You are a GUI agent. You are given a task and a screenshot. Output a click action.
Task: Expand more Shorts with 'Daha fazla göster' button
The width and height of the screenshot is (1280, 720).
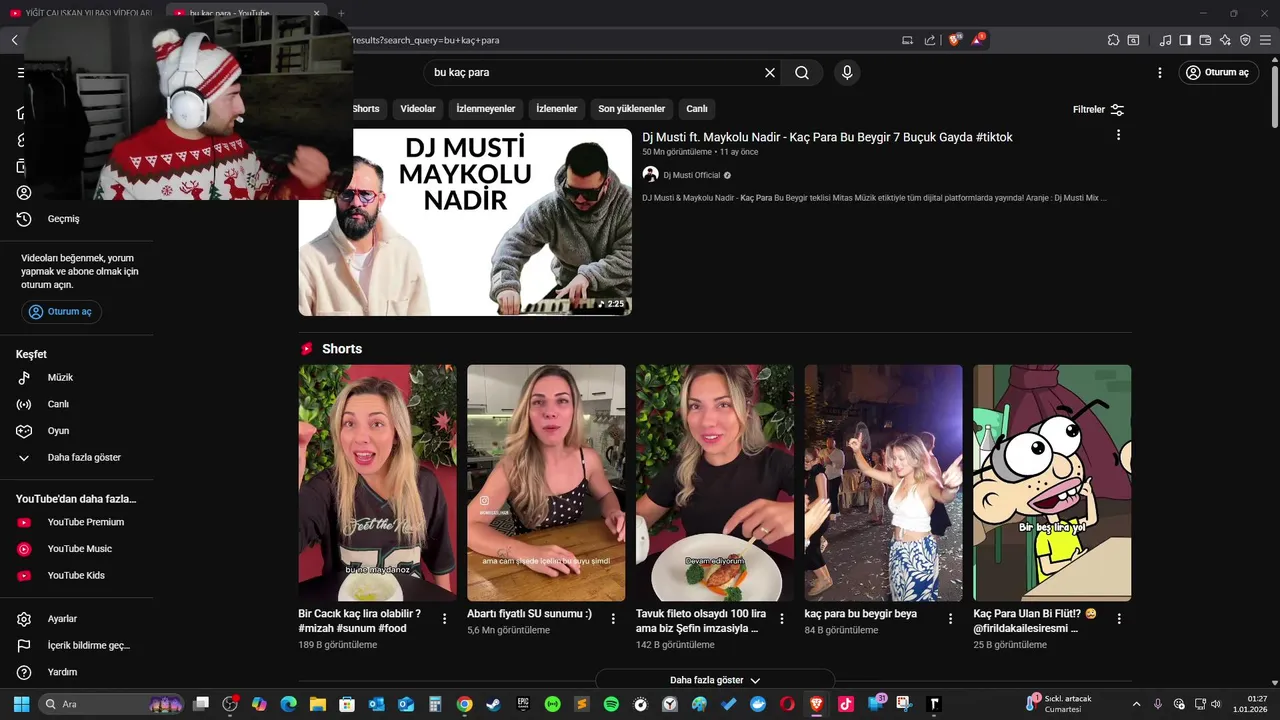pos(715,680)
